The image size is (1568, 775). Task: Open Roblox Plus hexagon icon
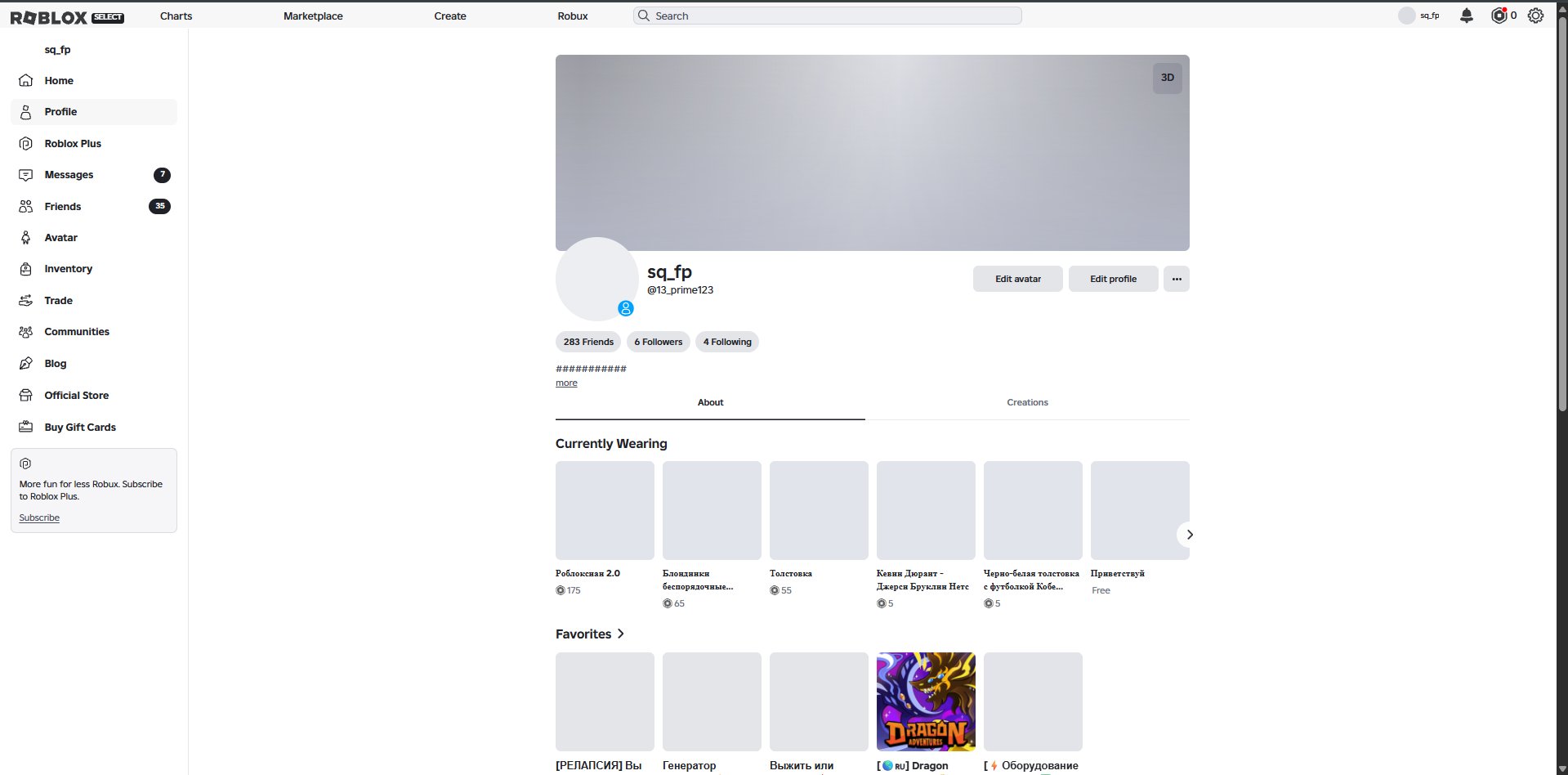tap(26, 143)
